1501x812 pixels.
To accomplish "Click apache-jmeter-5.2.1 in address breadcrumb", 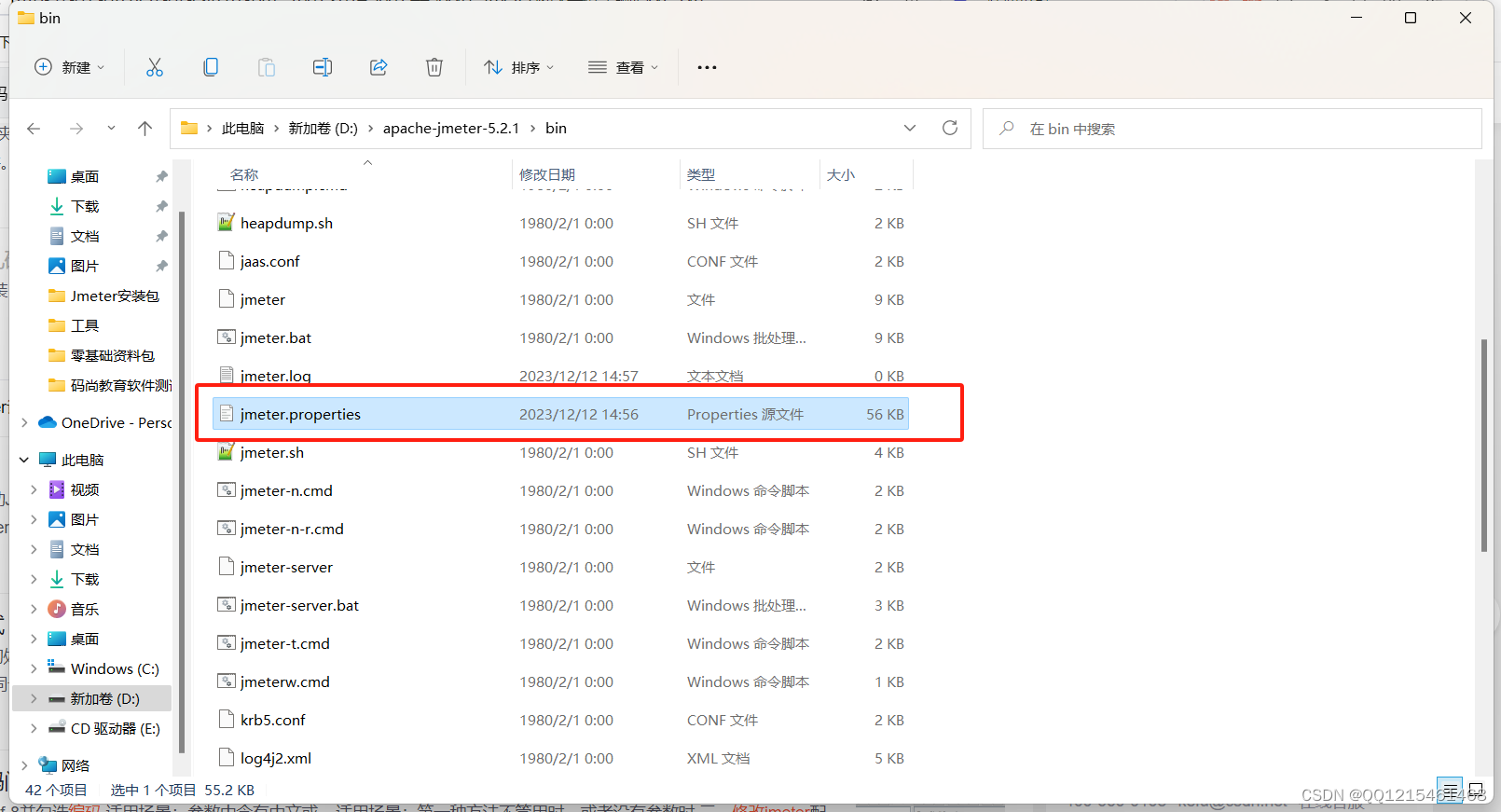I will point(451,129).
